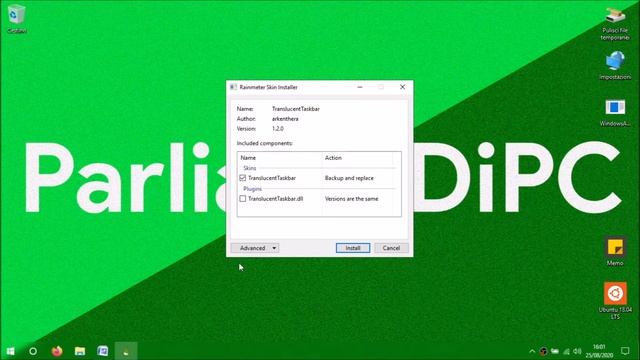Click the battery tray icon
Viewport: 640px width, 360px height.
(555, 351)
